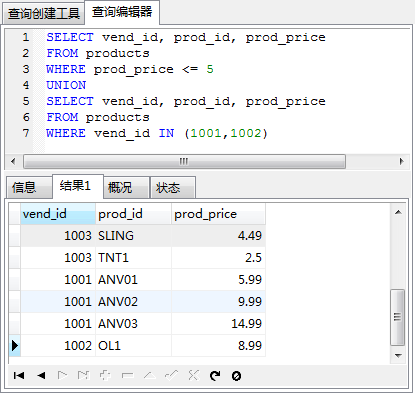This screenshot has width=415, height=394.
Task: Select the 结果1 tab
Action: point(77,186)
